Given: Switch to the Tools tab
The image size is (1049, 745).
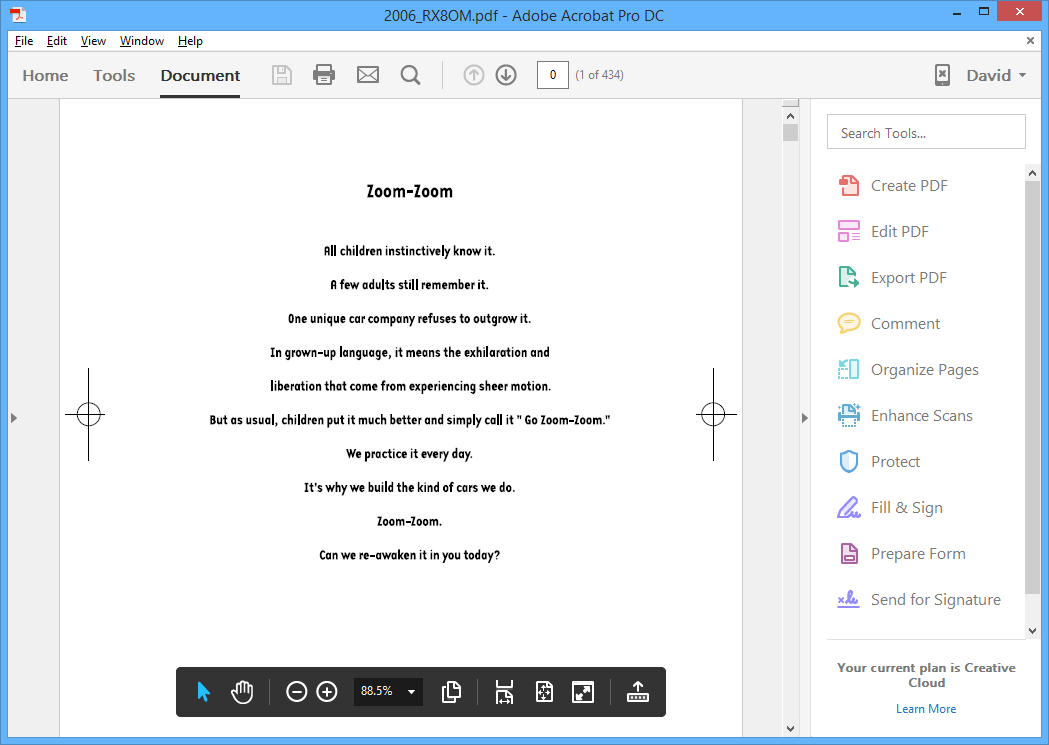Looking at the screenshot, I should pyautogui.click(x=114, y=76).
